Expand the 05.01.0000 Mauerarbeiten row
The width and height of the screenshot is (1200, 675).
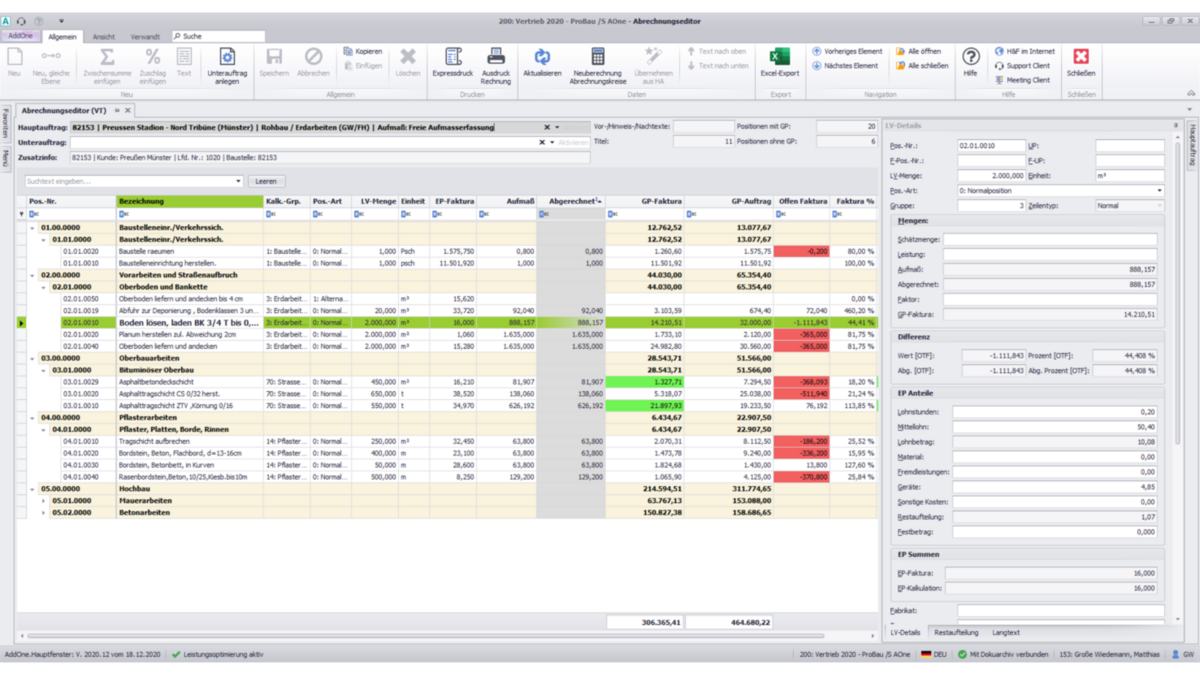coord(43,501)
